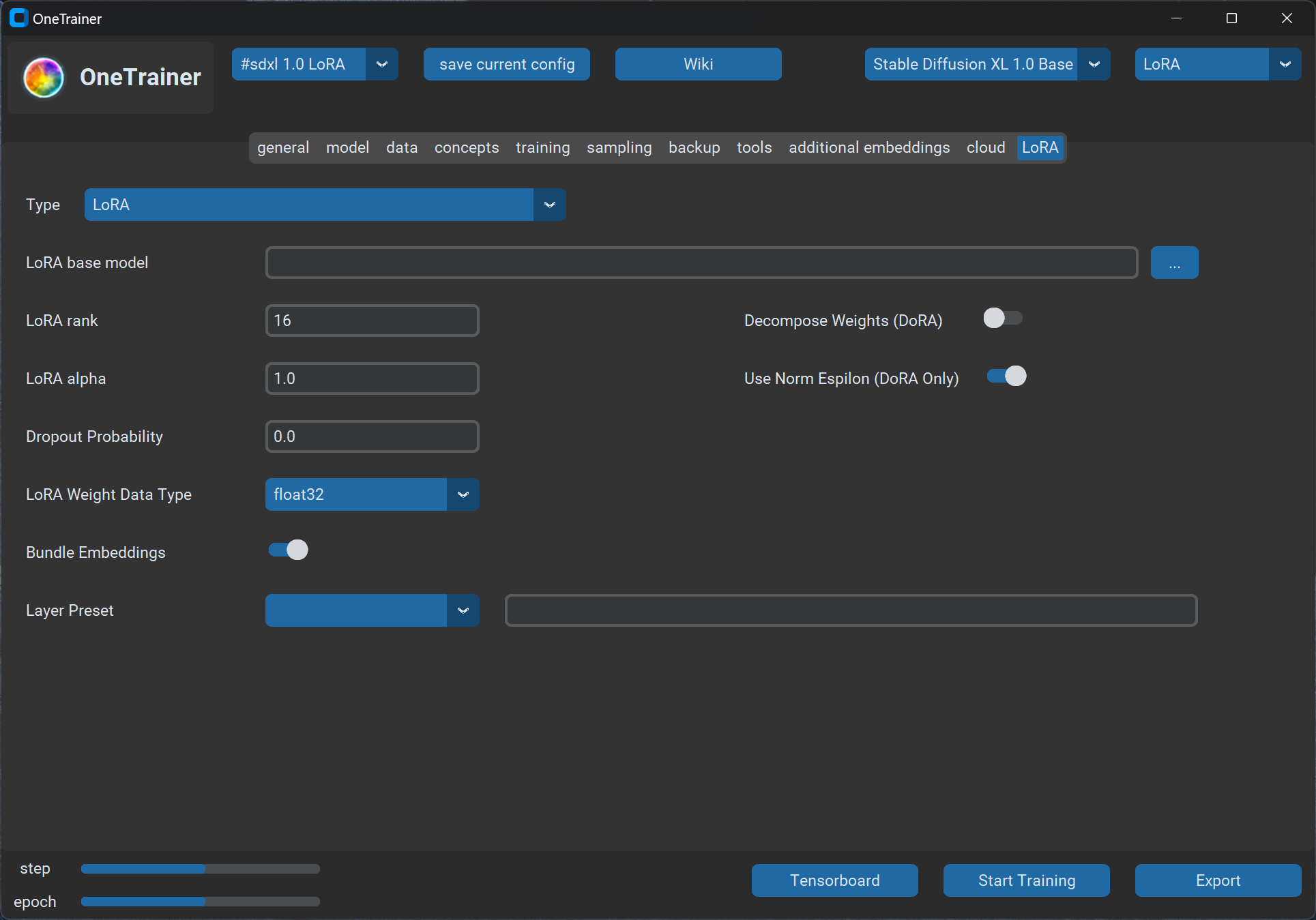This screenshot has height=920, width=1316.
Task: Switch to the training tab
Action: [542, 148]
